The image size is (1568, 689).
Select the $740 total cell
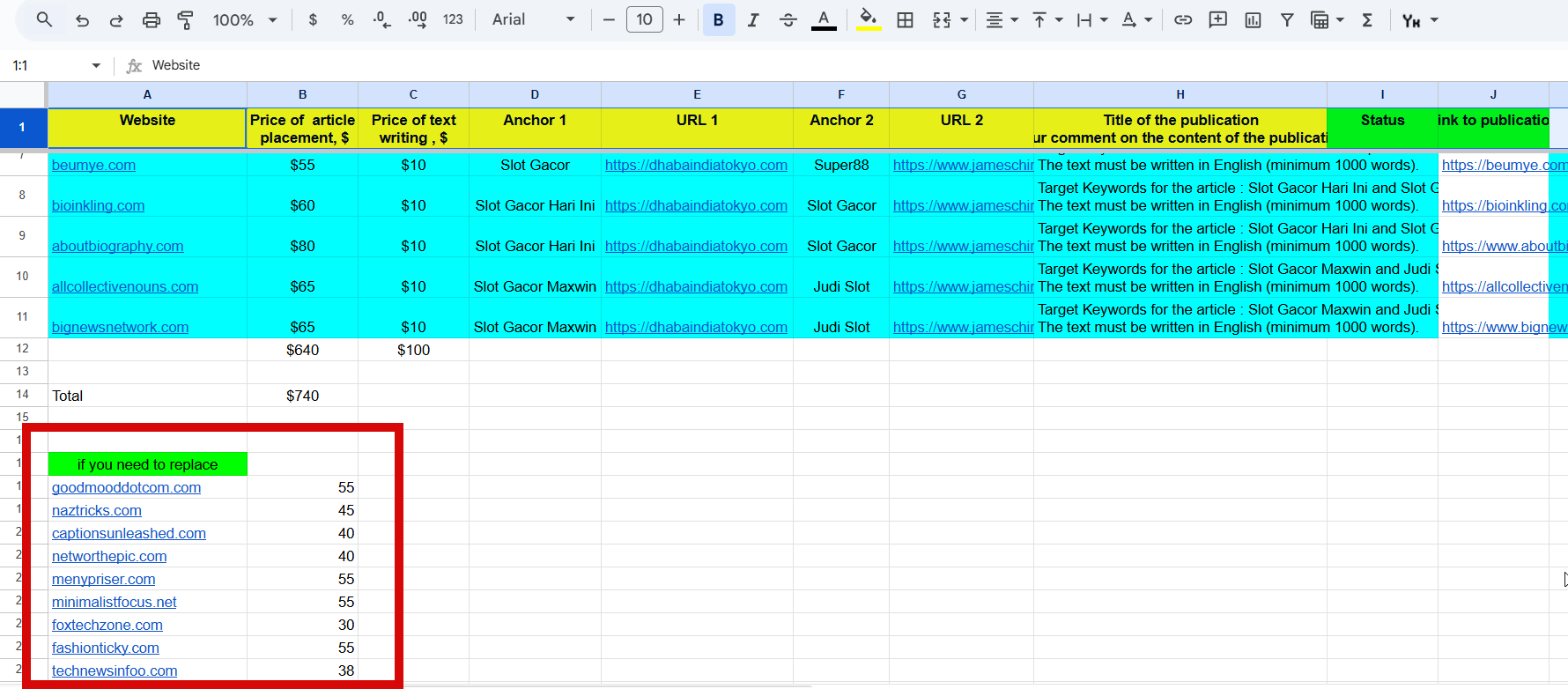click(302, 396)
